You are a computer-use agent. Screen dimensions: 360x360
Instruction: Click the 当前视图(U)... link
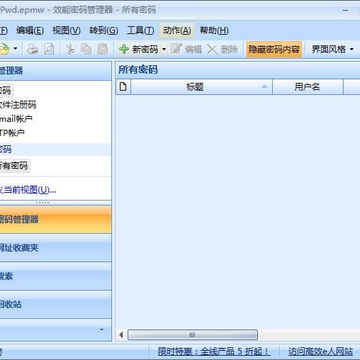tap(28, 190)
